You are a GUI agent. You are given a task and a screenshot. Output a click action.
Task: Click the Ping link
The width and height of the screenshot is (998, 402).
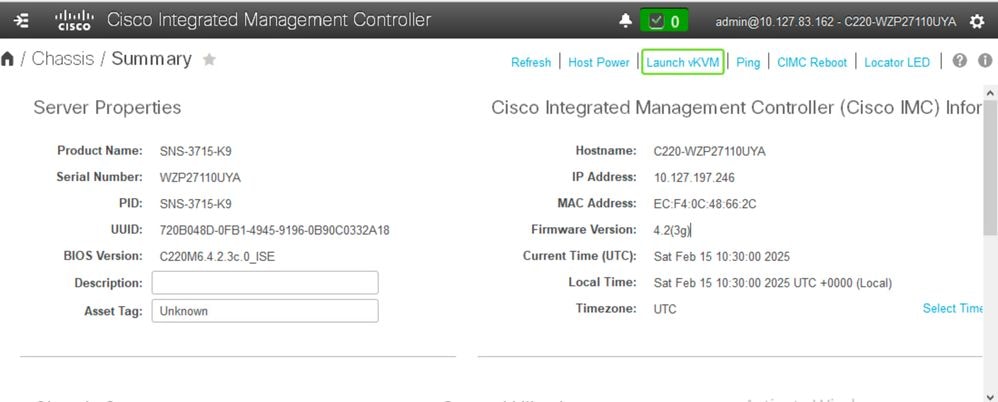(x=748, y=62)
